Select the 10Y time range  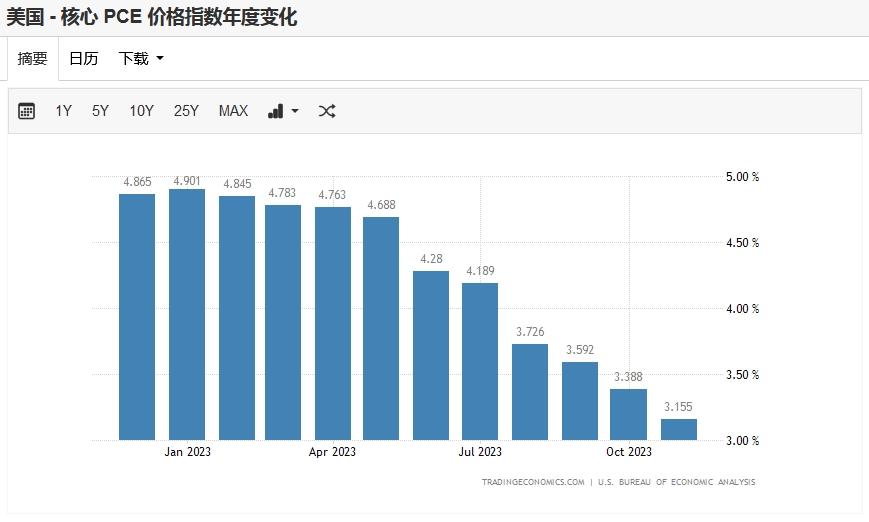coord(141,111)
